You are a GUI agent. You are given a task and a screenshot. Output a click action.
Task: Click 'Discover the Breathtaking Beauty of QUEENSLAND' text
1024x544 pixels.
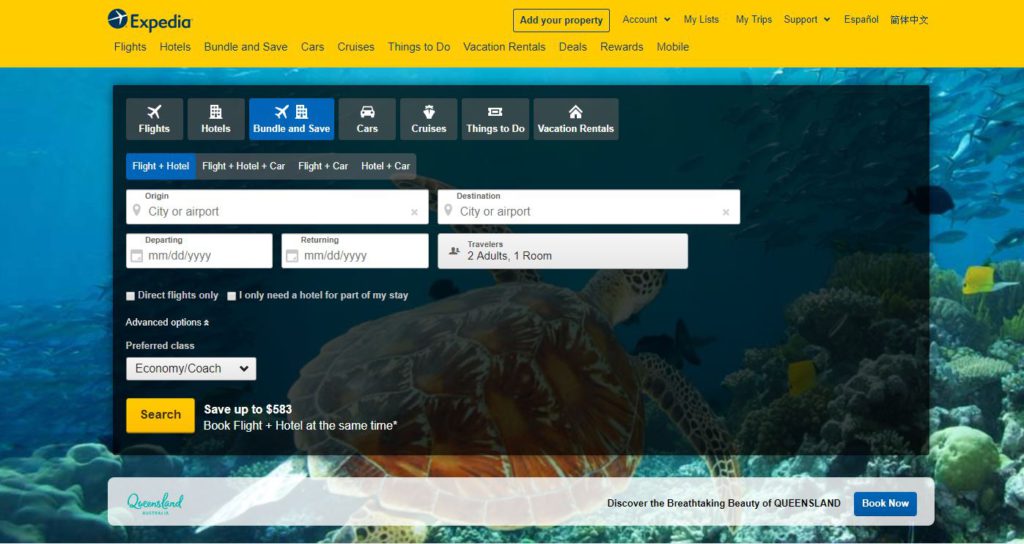(x=724, y=504)
